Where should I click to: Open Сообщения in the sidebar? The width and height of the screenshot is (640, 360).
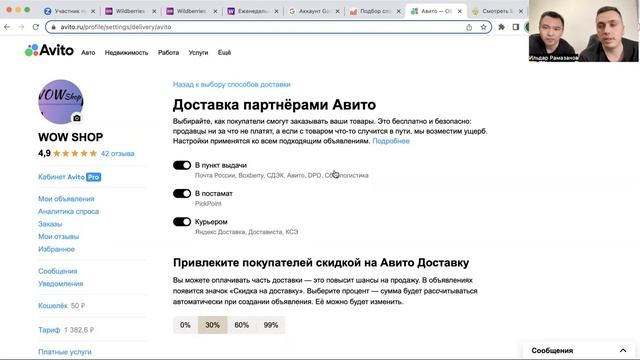point(58,271)
